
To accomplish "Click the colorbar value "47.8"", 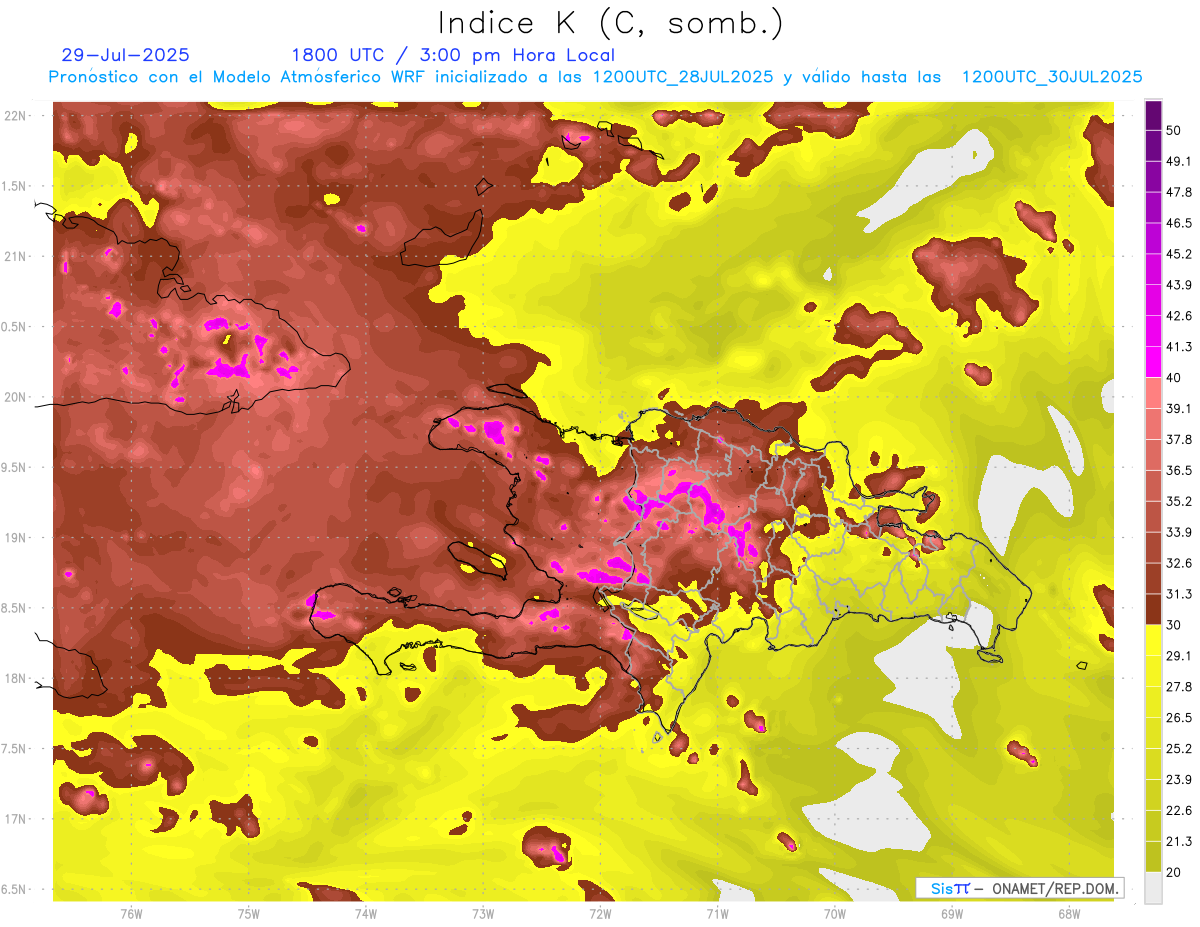I will 1179,192.
